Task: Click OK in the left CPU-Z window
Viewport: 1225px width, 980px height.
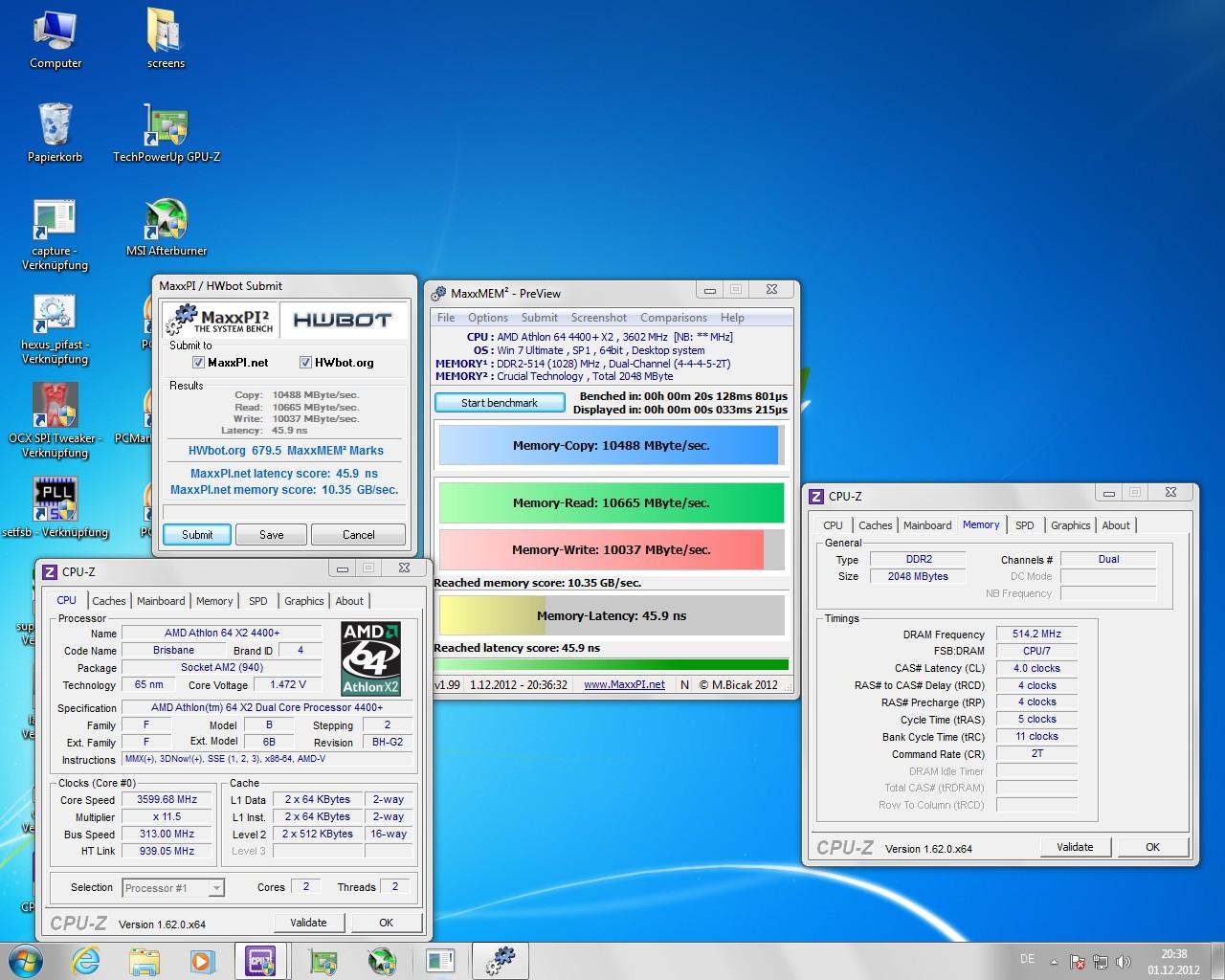Action: click(386, 923)
